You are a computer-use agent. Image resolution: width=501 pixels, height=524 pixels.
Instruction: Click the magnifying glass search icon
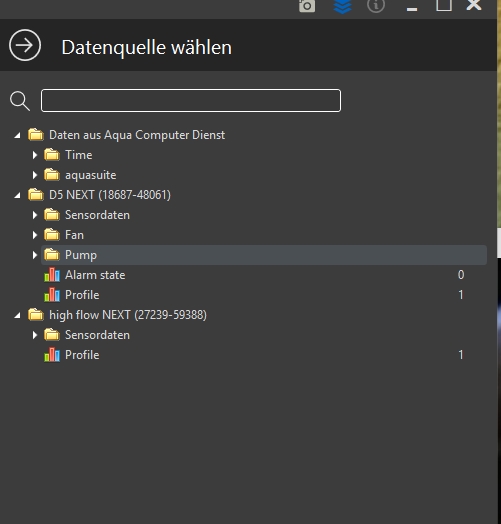(20, 101)
